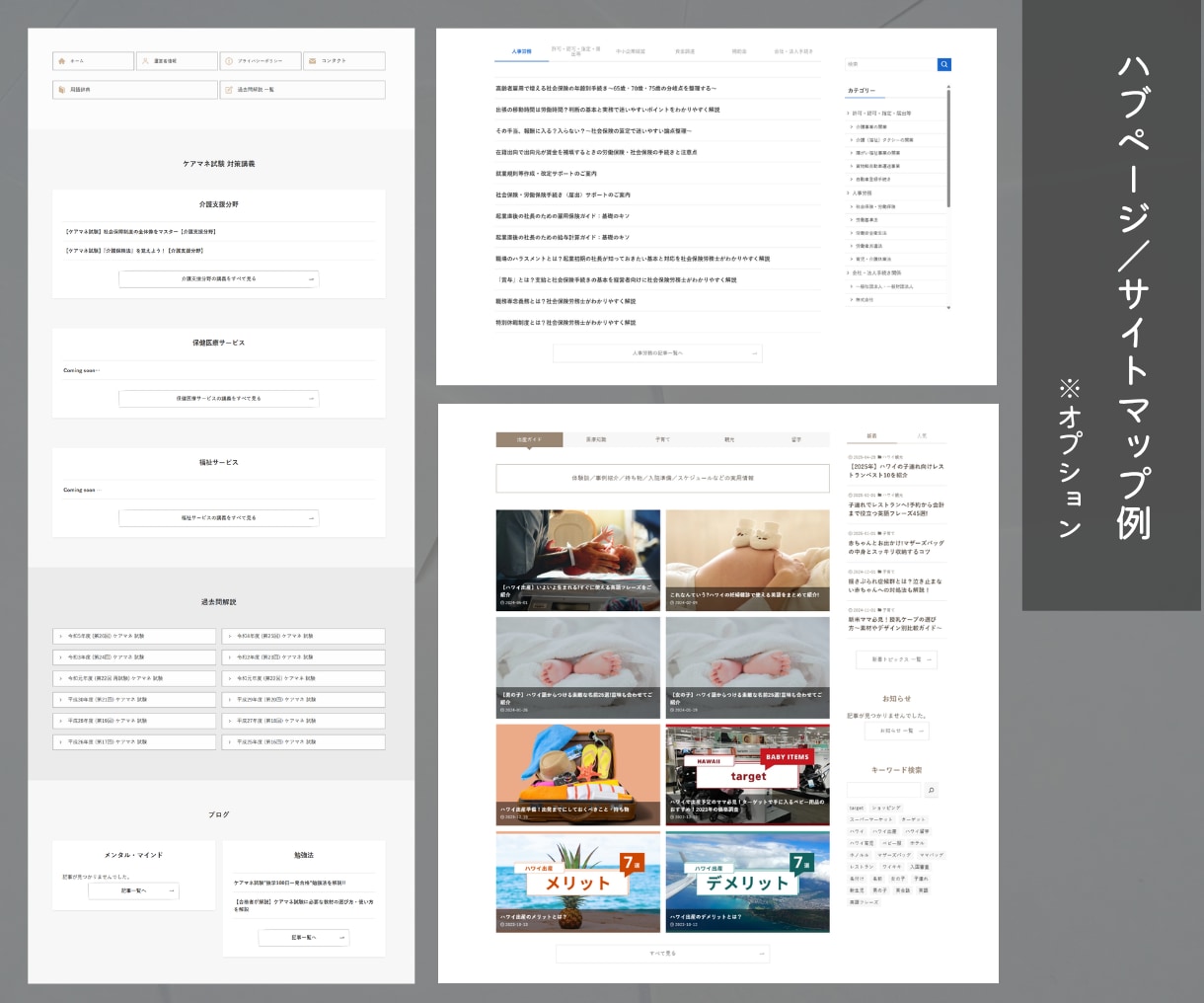
Task: Click the keyword search magnifier icon
Action: [931, 790]
